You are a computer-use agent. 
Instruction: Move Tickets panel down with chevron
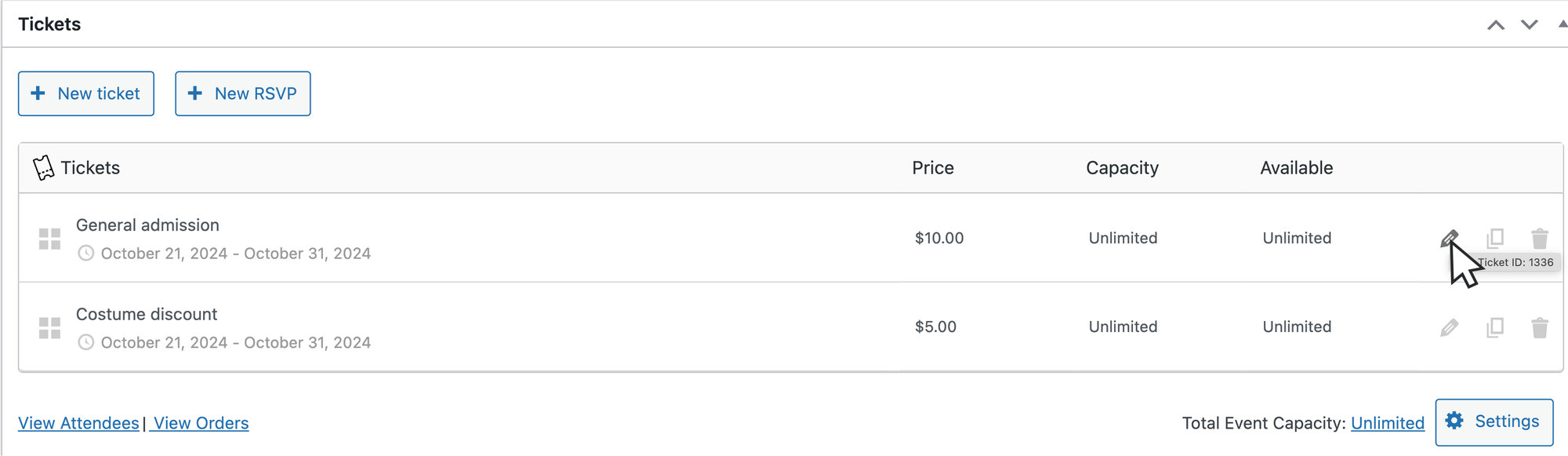click(1529, 25)
